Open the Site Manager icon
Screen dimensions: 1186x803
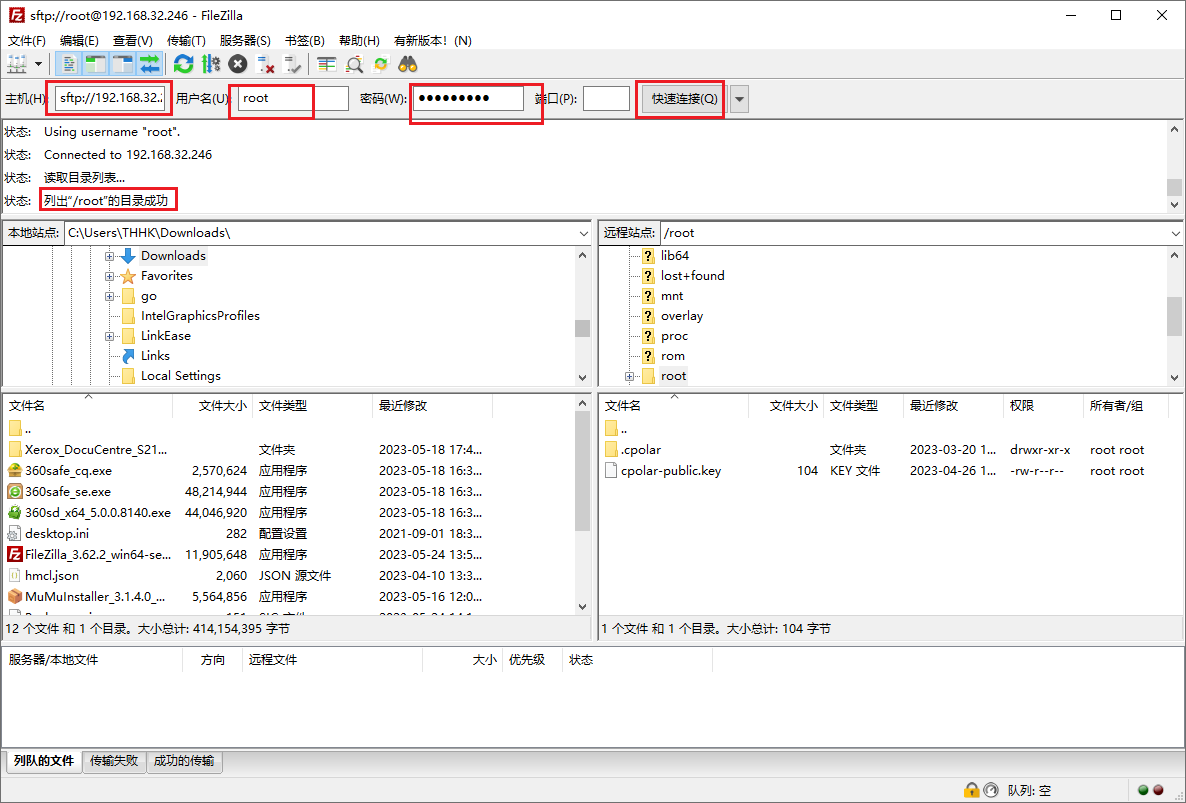17,64
